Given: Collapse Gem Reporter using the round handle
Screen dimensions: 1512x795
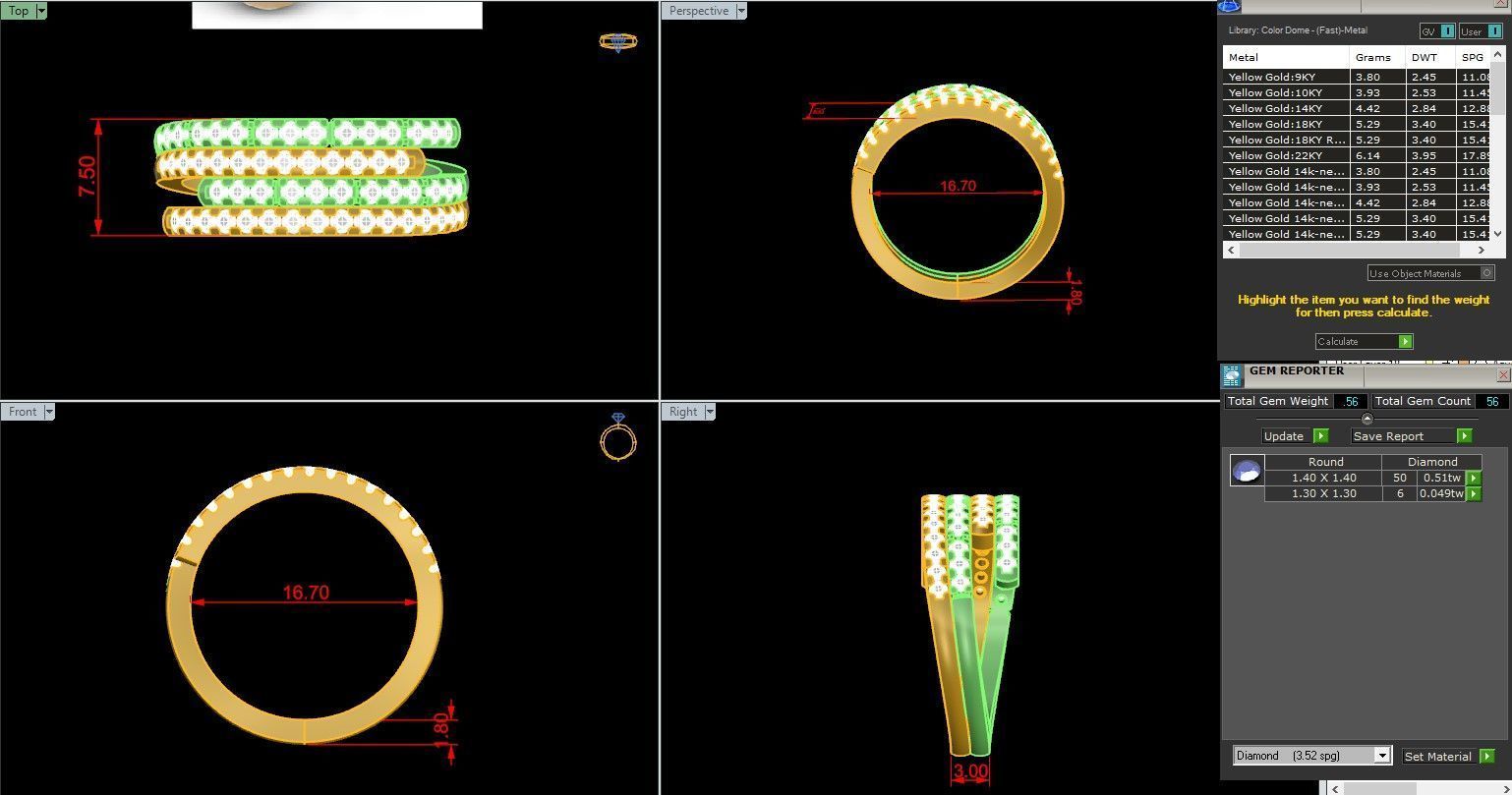Looking at the screenshot, I should (x=1367, y=420).
